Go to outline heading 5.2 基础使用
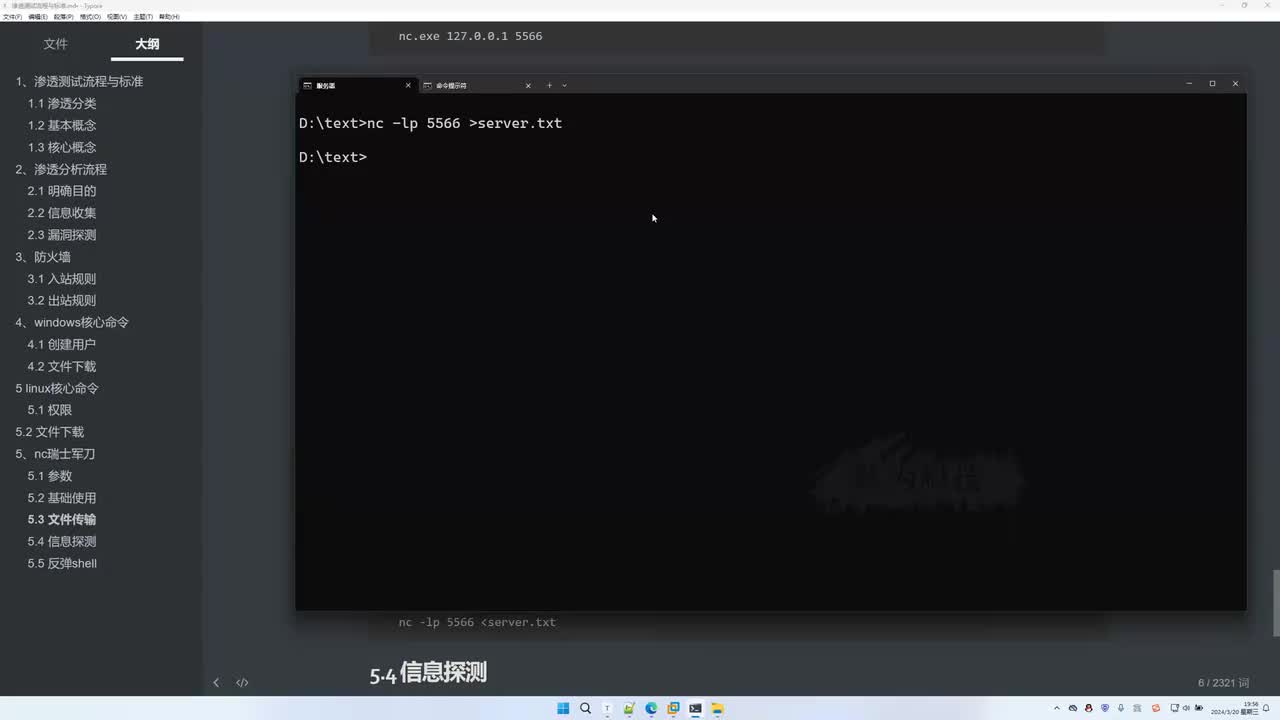Image resolution: width=1280 pixels, height=720 pixels. tap(62, 498)
